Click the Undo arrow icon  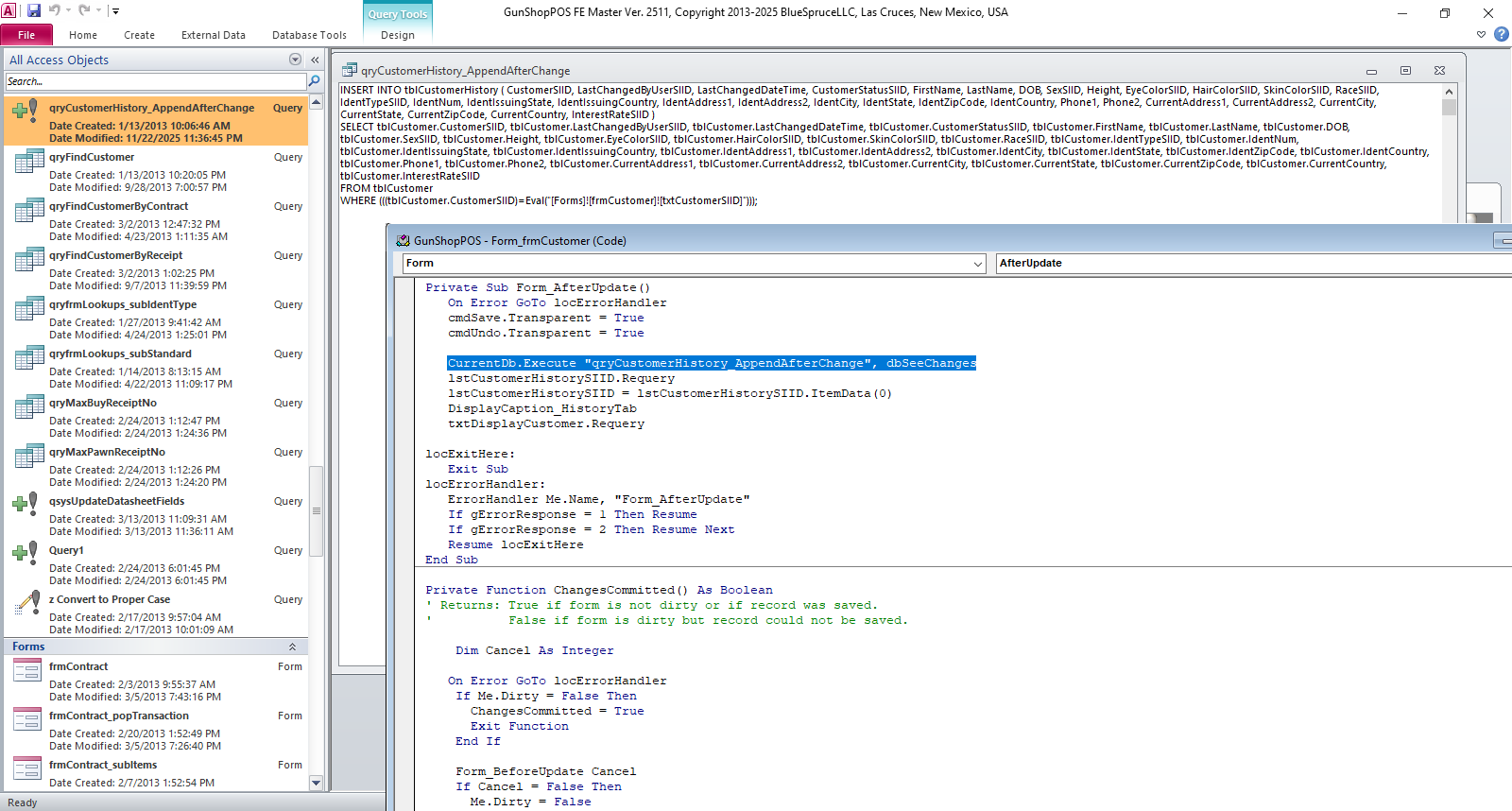(55, 10)
